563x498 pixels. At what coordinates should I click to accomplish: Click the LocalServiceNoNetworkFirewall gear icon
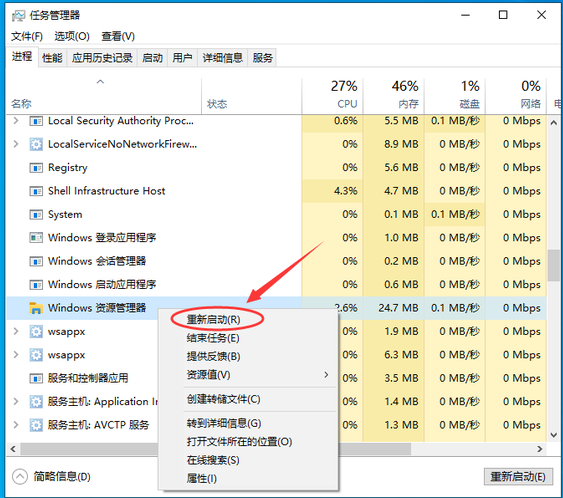point(36,144)
